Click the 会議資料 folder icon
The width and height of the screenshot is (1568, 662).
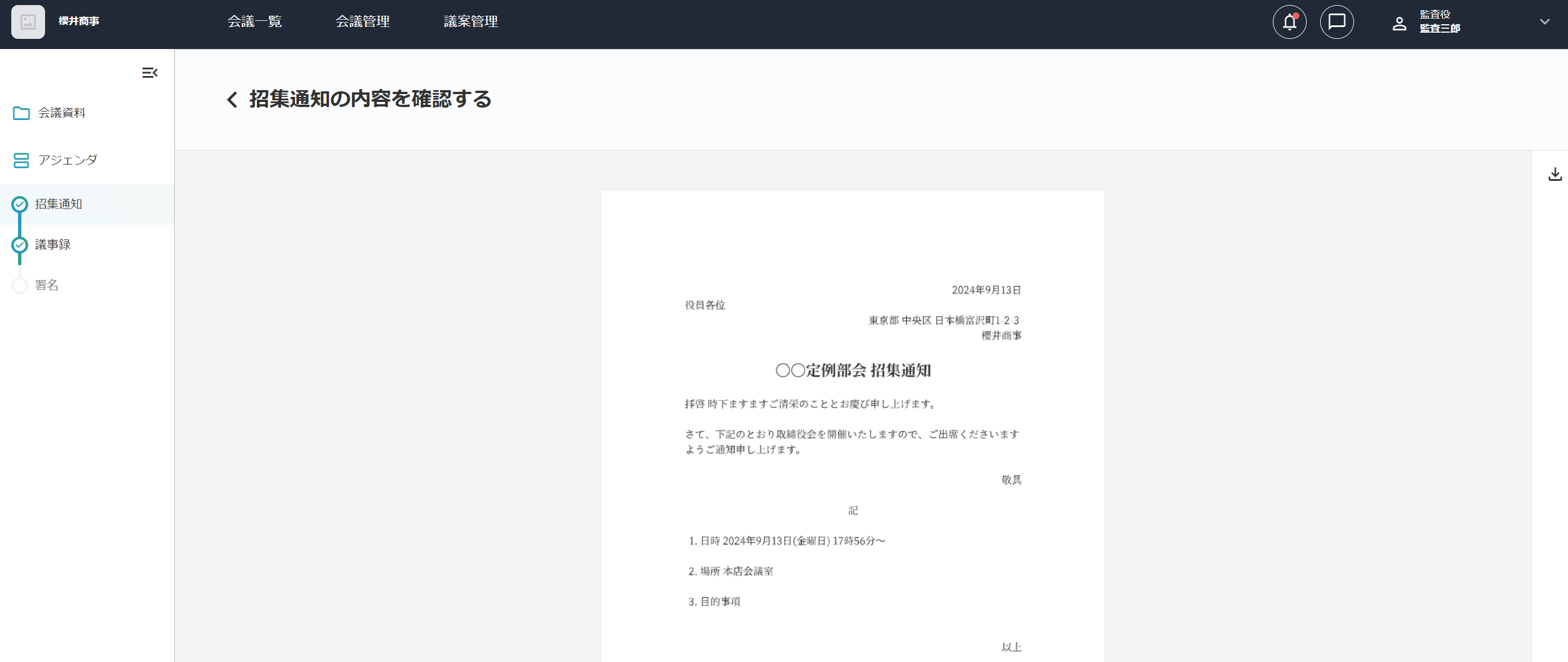(21, 113)
